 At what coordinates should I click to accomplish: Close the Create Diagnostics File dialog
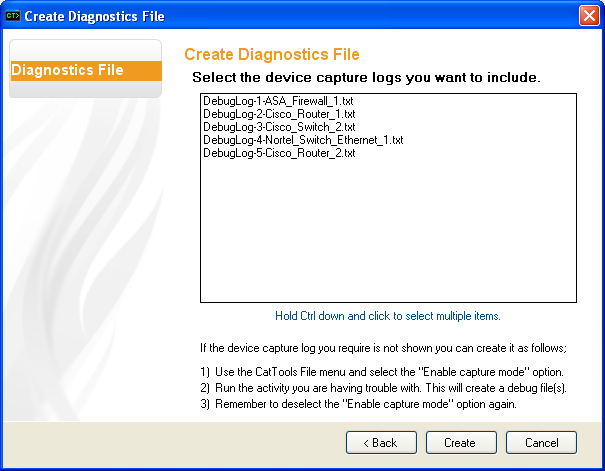click(589, 16)
